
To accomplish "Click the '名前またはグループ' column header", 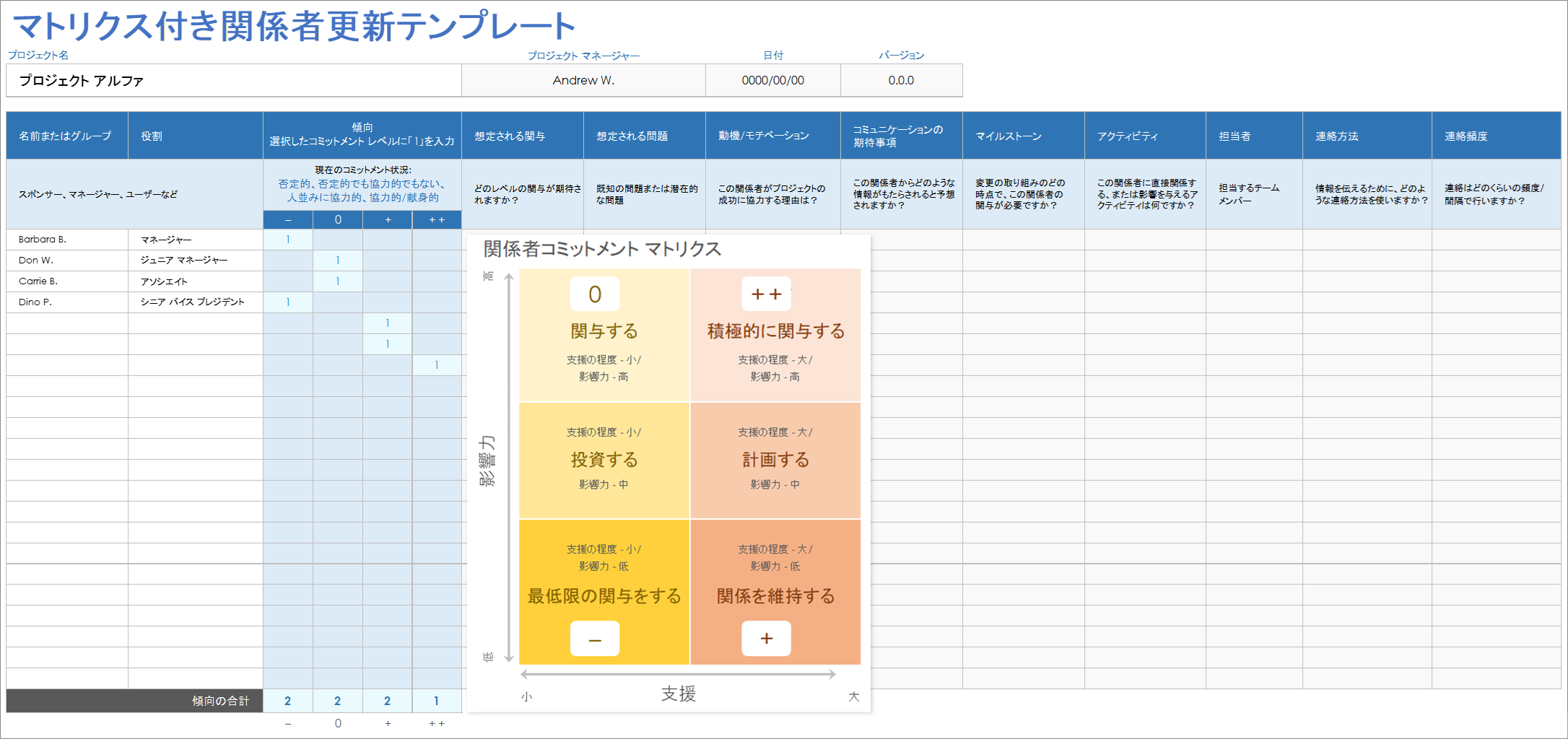I will 67,136.
